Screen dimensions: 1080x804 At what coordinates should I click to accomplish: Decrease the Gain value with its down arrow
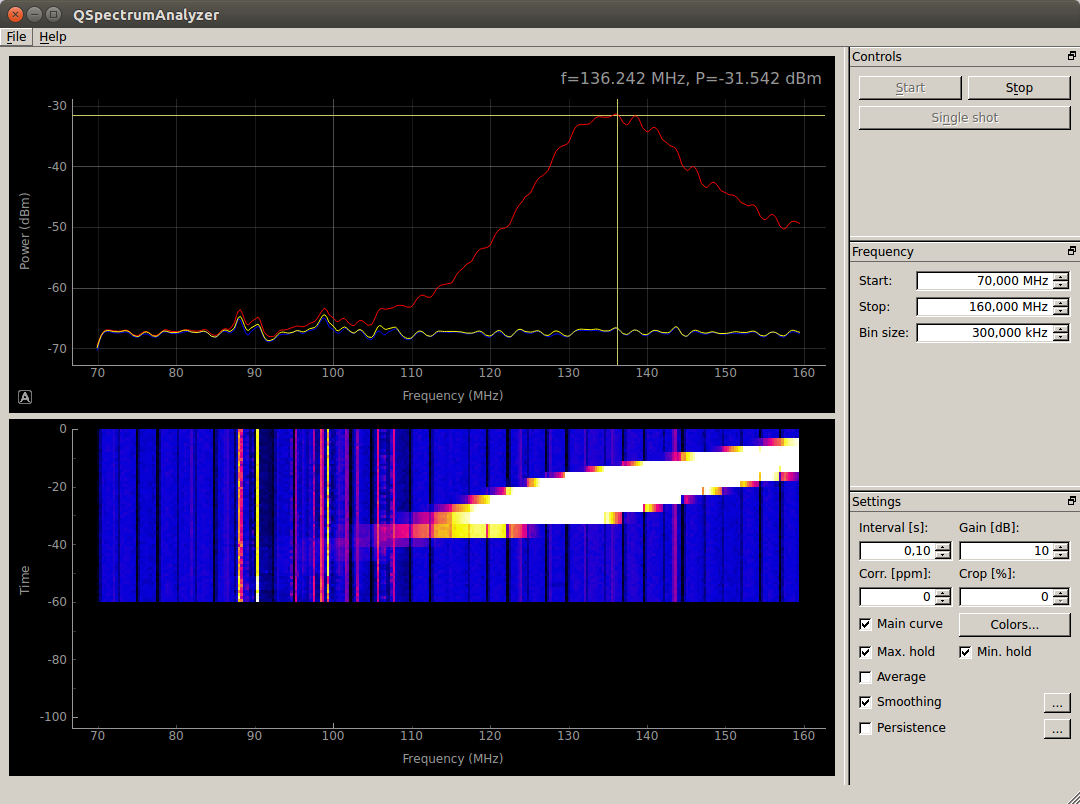point(1061,555)
